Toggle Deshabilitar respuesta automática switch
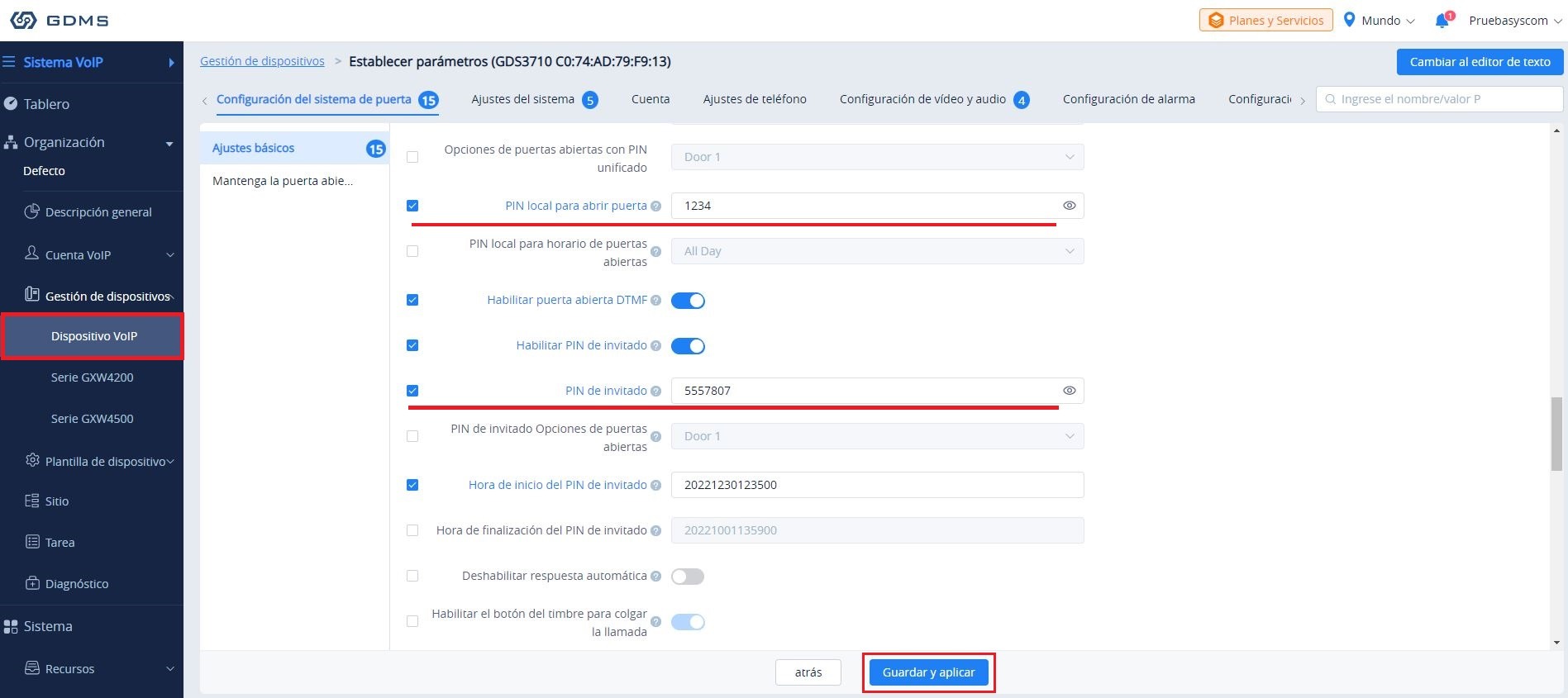 688,577
